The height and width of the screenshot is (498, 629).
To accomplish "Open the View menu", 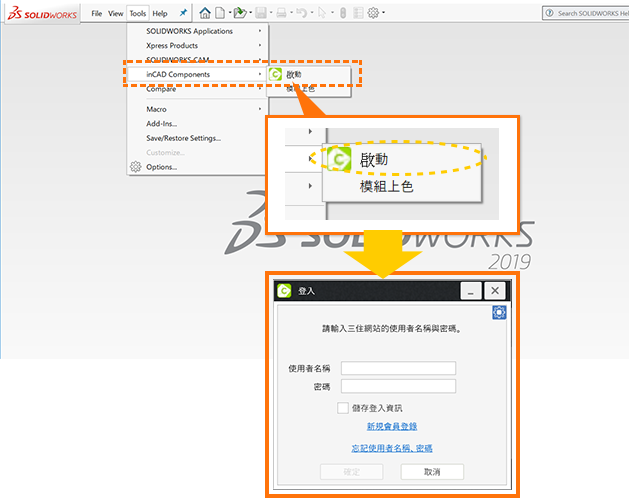I will coord(116,14).
